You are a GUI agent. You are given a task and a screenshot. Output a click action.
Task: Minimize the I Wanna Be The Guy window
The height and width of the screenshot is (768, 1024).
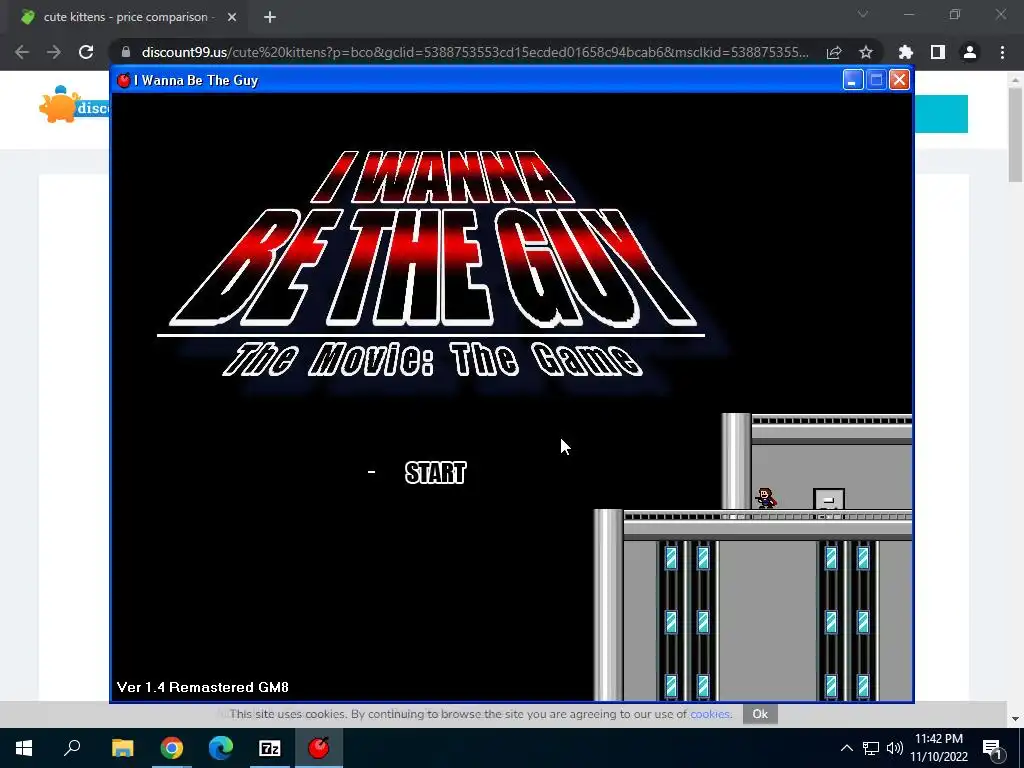click(853, 80)
